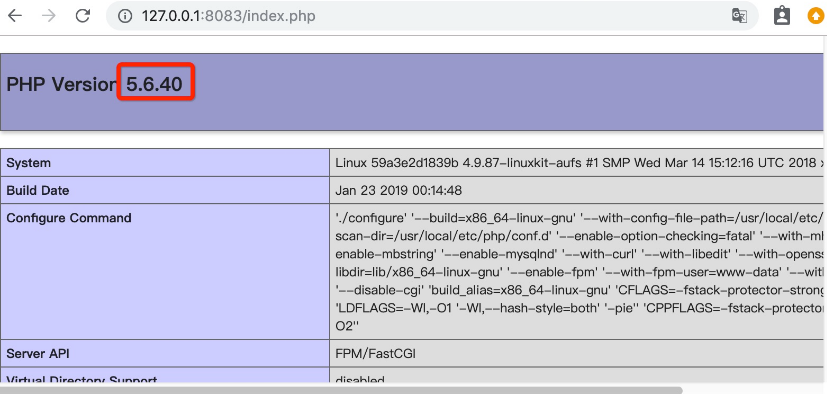Click the translate page icon

pyautogui.click(x=739, y=16)
